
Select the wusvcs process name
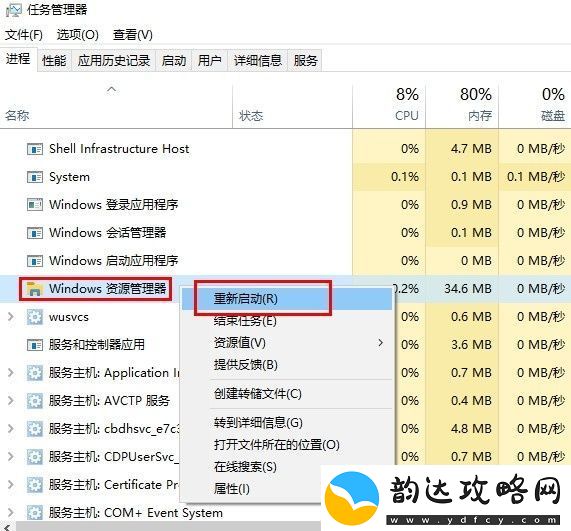click(x=69, y=317)
